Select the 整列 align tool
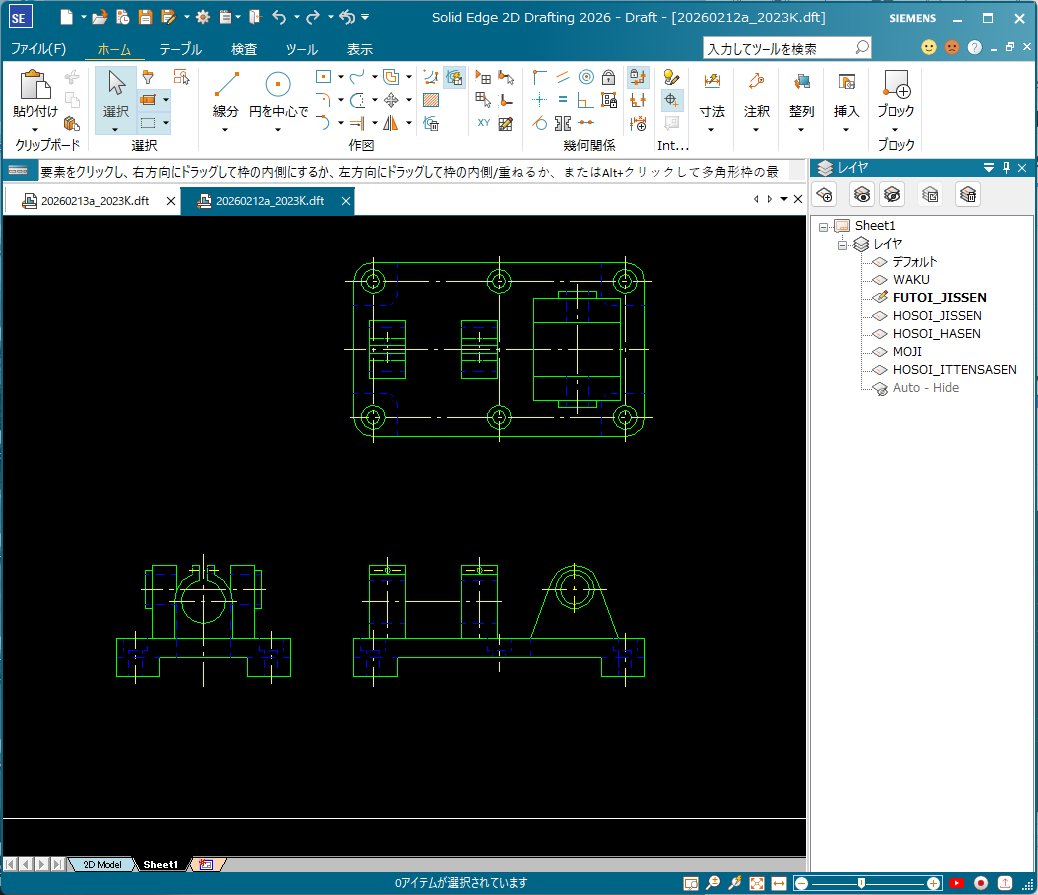The image size is (1038, 895). tap(800, 82)
